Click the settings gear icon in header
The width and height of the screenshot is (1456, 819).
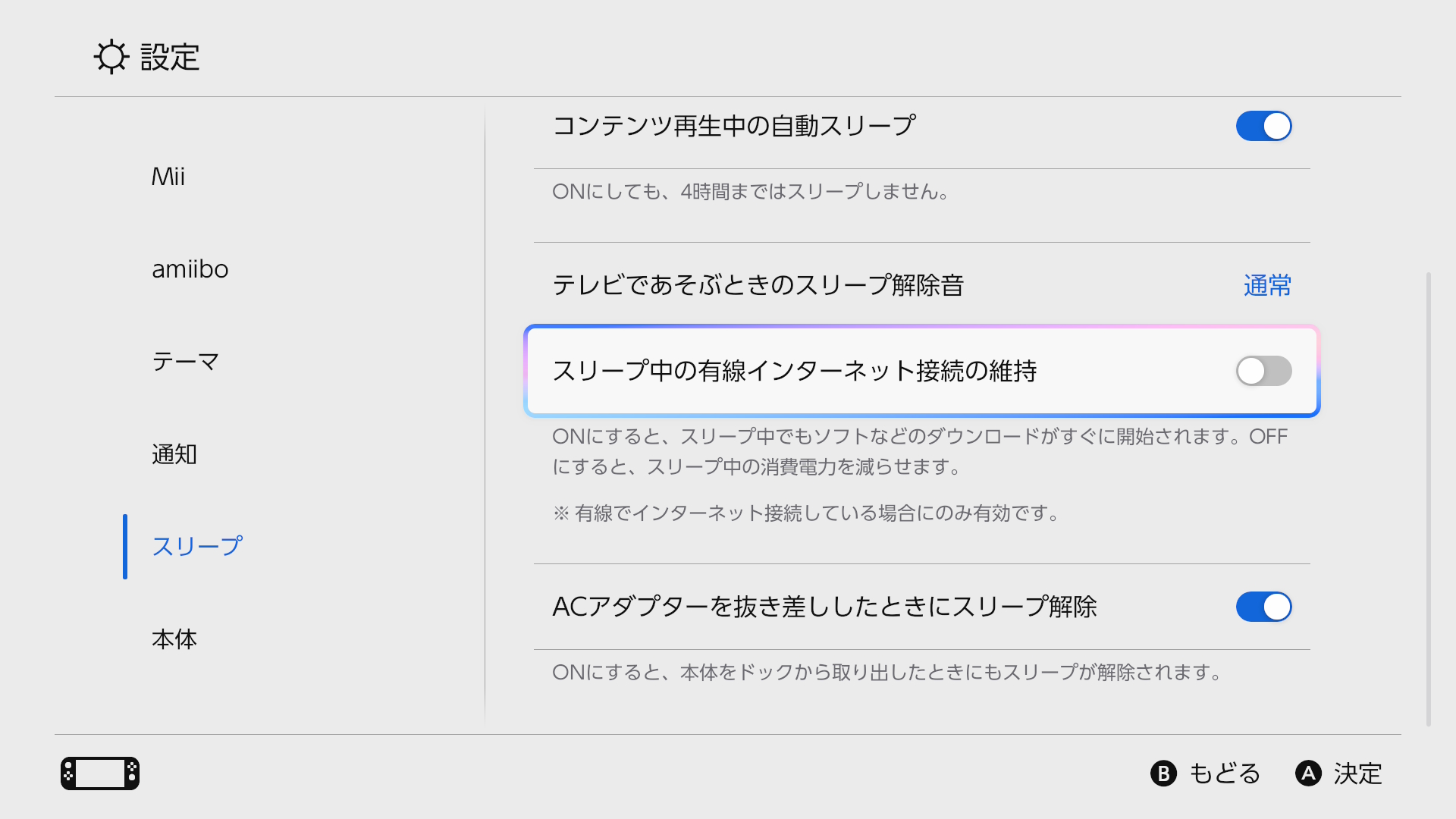(111, 57)
